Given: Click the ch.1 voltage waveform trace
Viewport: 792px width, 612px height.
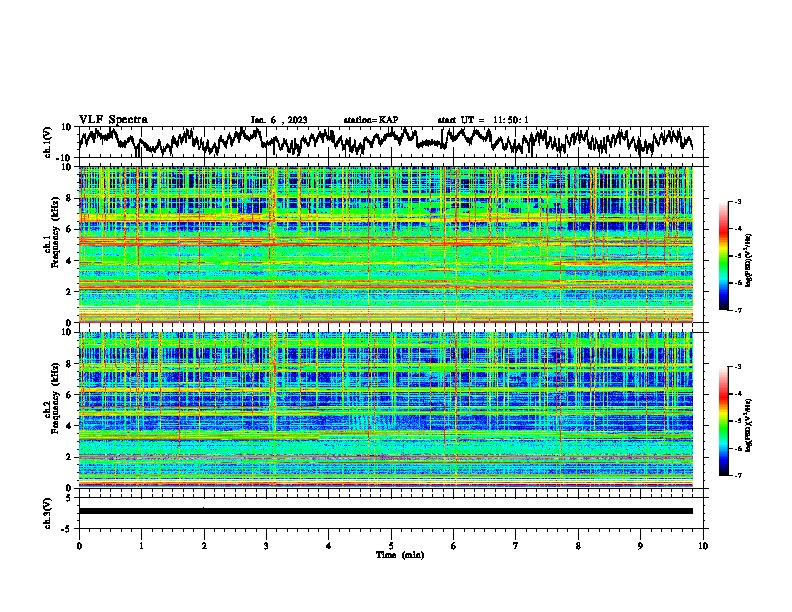Looking at the screenshot, I should [x=385, y=141].
